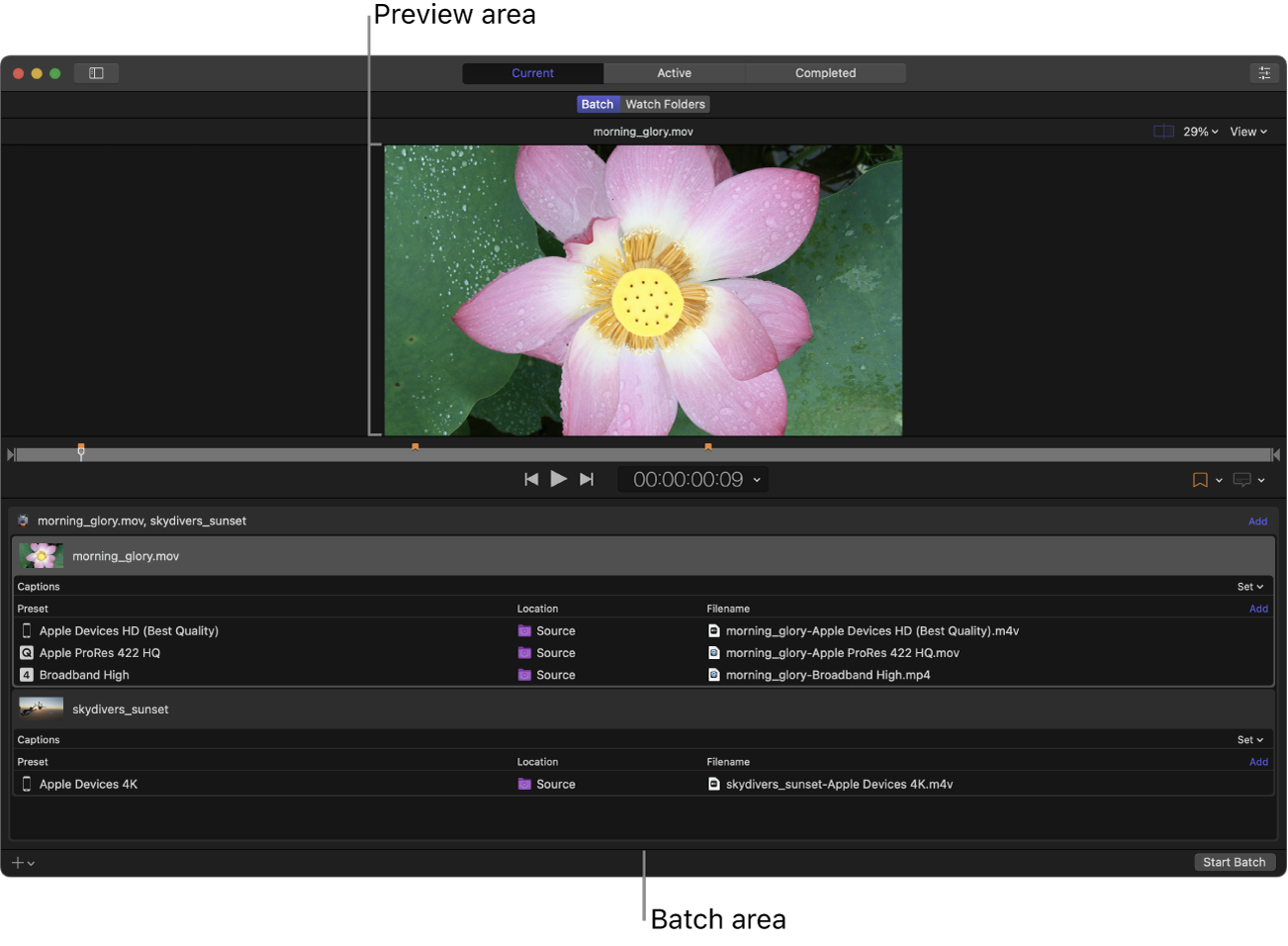The image size is (1288, 946).
Task: Click the Apple Devices HD preset phone icon
Action: point(26,630)
